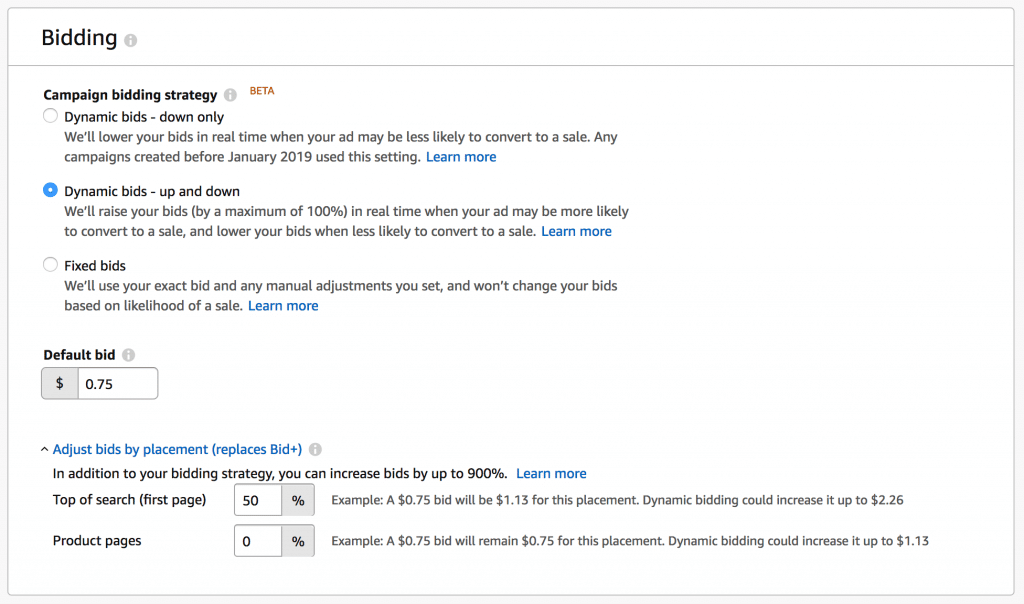Open Learn more link under up and down option
Viewport: 1024px width, 604px height.
click(x=576, y=231)
